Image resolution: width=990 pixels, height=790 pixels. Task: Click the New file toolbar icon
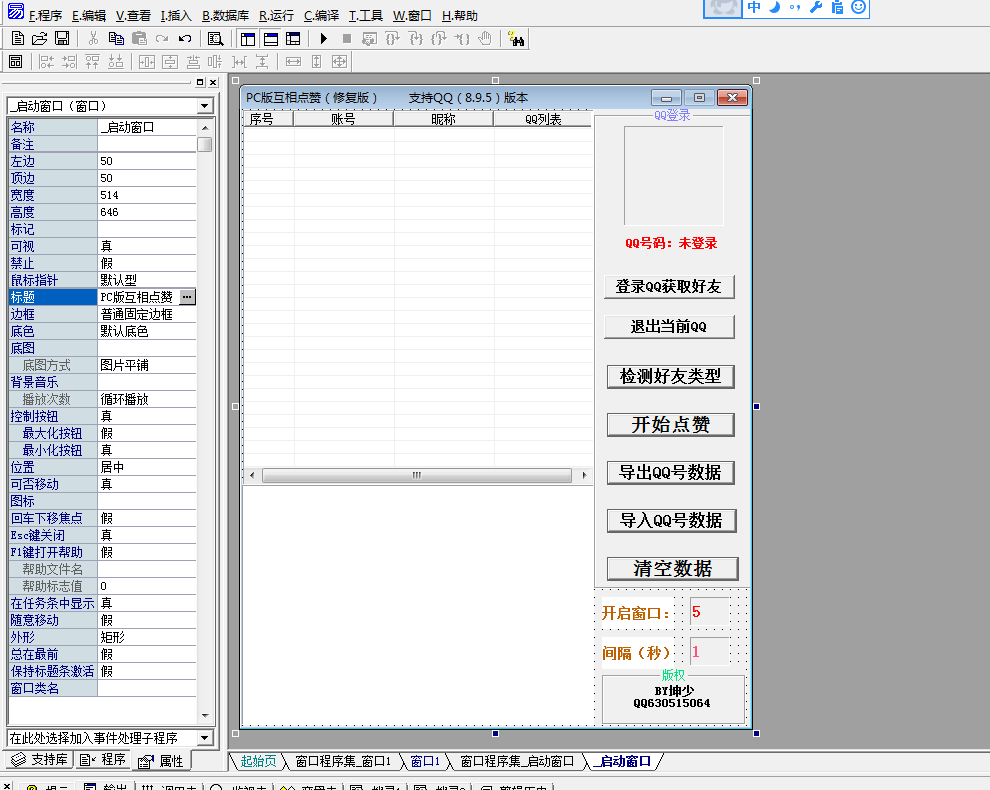click(18, 39)
